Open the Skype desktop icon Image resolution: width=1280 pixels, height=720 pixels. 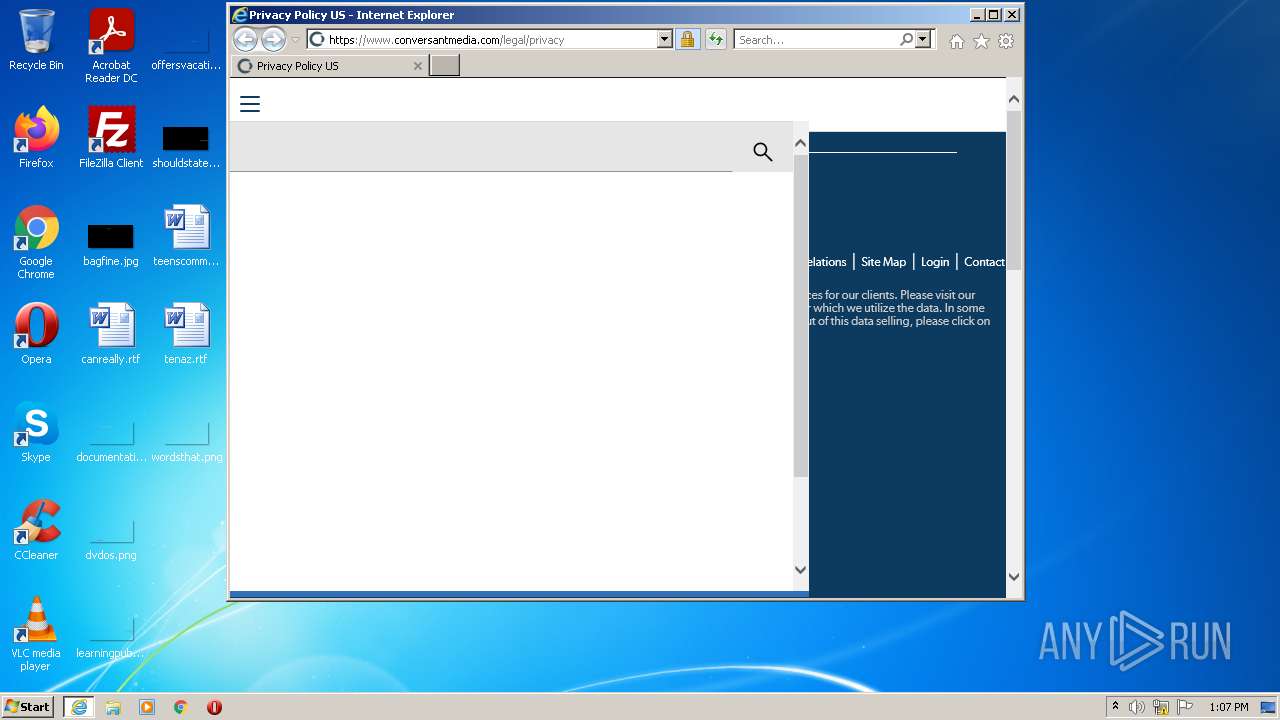tap(36, 431)
